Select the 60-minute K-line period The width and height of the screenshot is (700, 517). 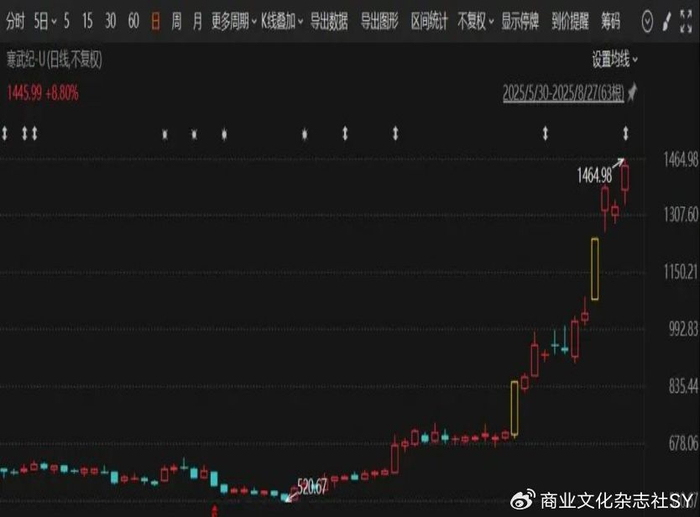(x=133, y=21)
